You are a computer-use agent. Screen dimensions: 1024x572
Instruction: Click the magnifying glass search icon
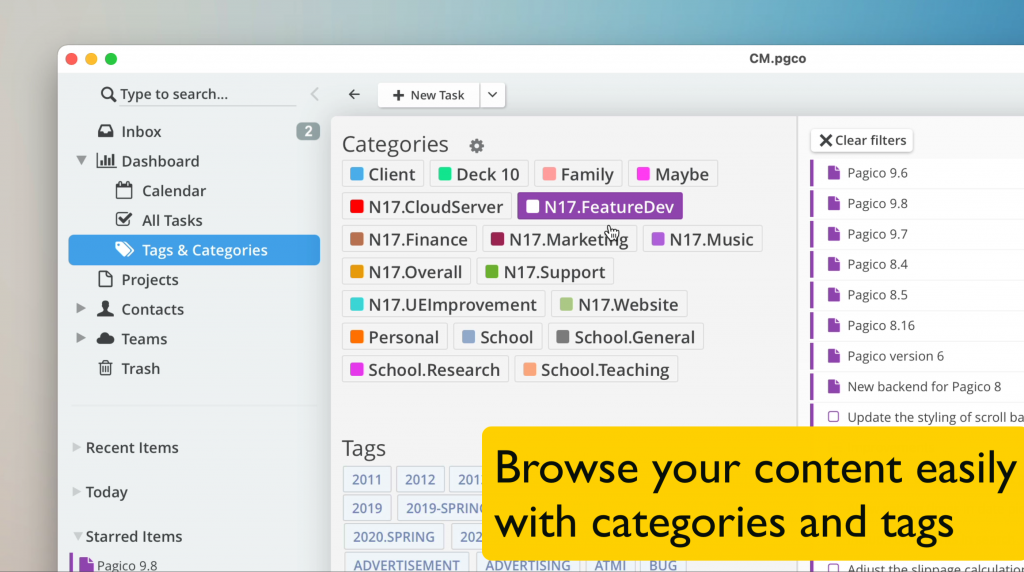pyautogui.click(x=108, y=95)
